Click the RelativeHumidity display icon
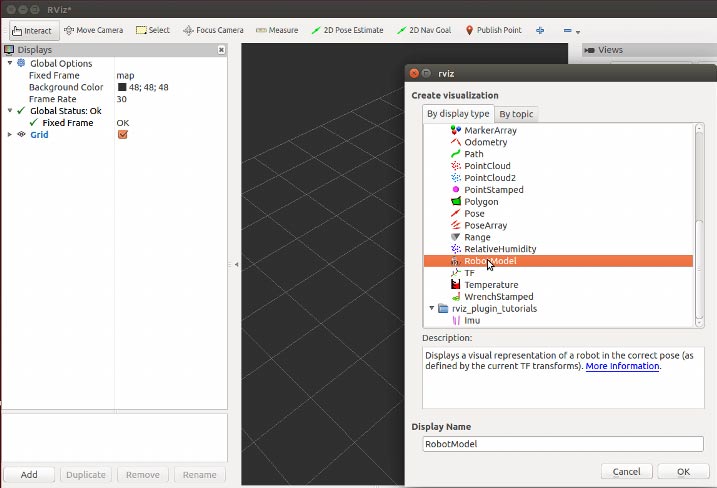This screenshot has height=488, width=717. [455, 249]
